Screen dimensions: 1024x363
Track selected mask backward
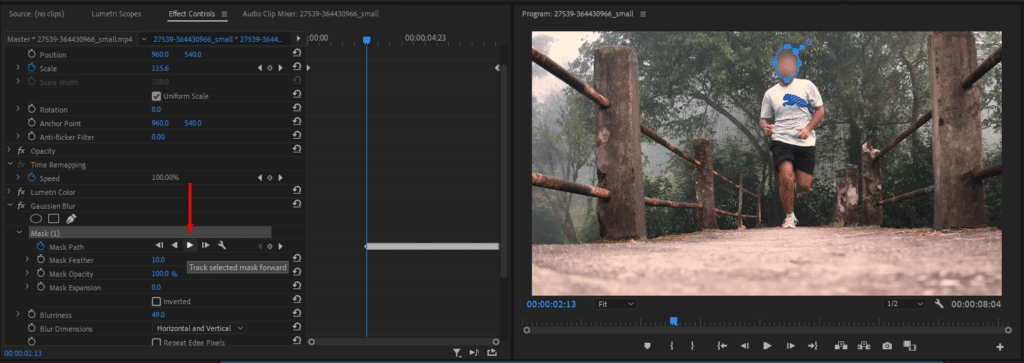pos(174,245)
